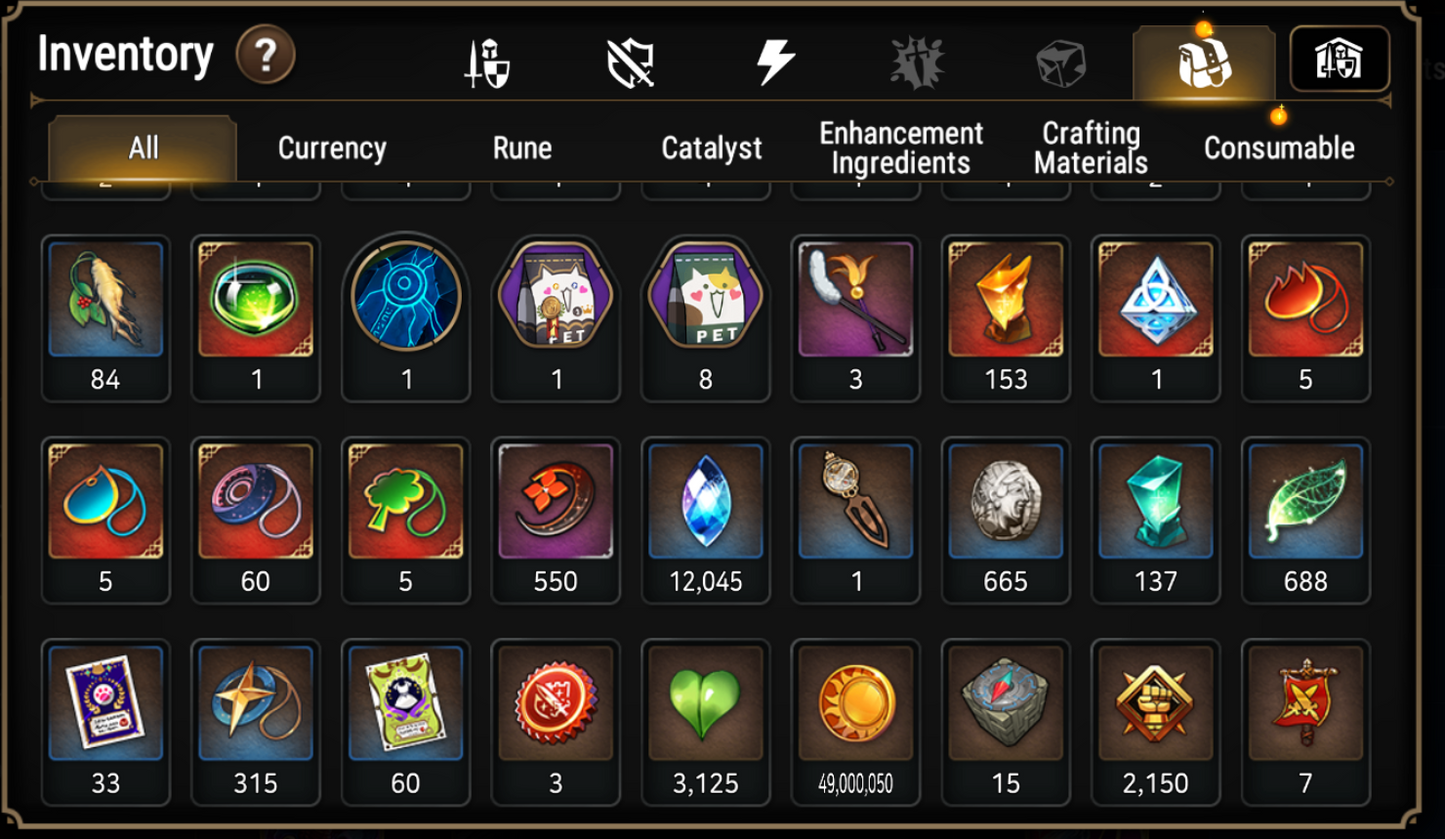
Task: Select the sword and shield equipment icon
Action: [486, 64]
